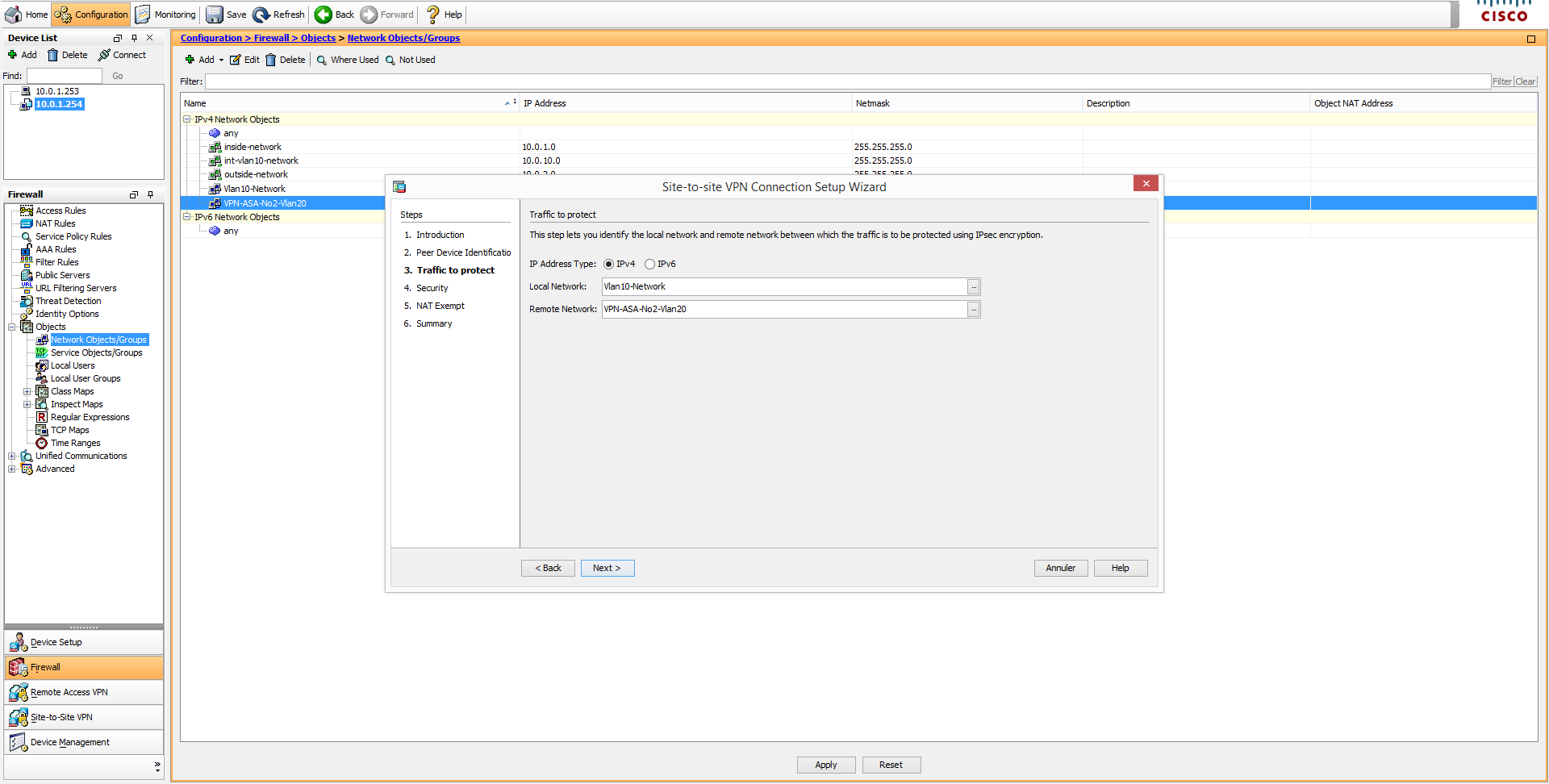Open Local Users item
Image resolution: width=1549 pixels, height=784 pixels.
click(x=73, y=365)
